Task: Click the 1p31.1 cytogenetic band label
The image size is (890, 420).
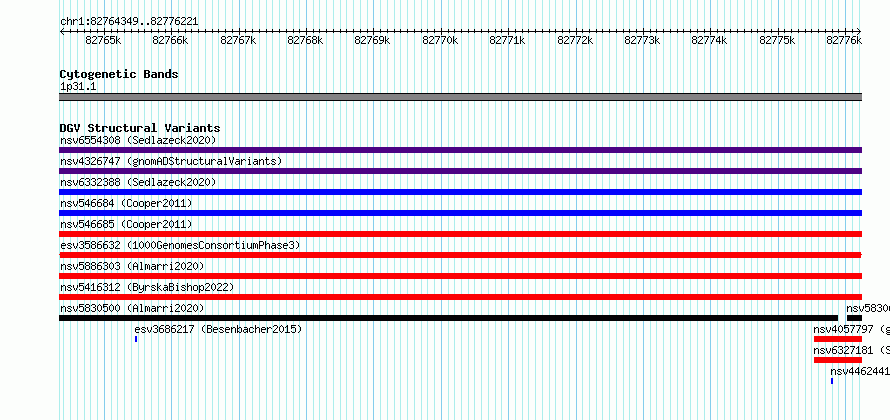Action: click(x=78, y=86)
